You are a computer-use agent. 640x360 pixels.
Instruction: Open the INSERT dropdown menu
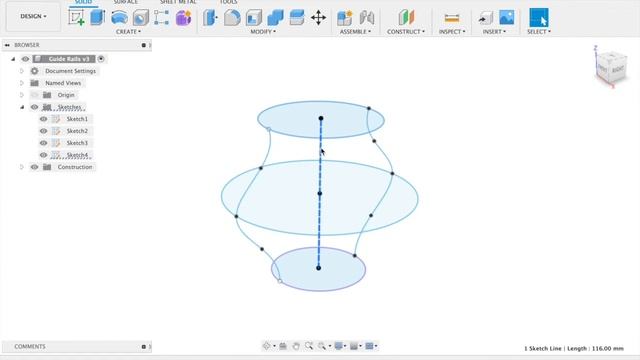494,31
